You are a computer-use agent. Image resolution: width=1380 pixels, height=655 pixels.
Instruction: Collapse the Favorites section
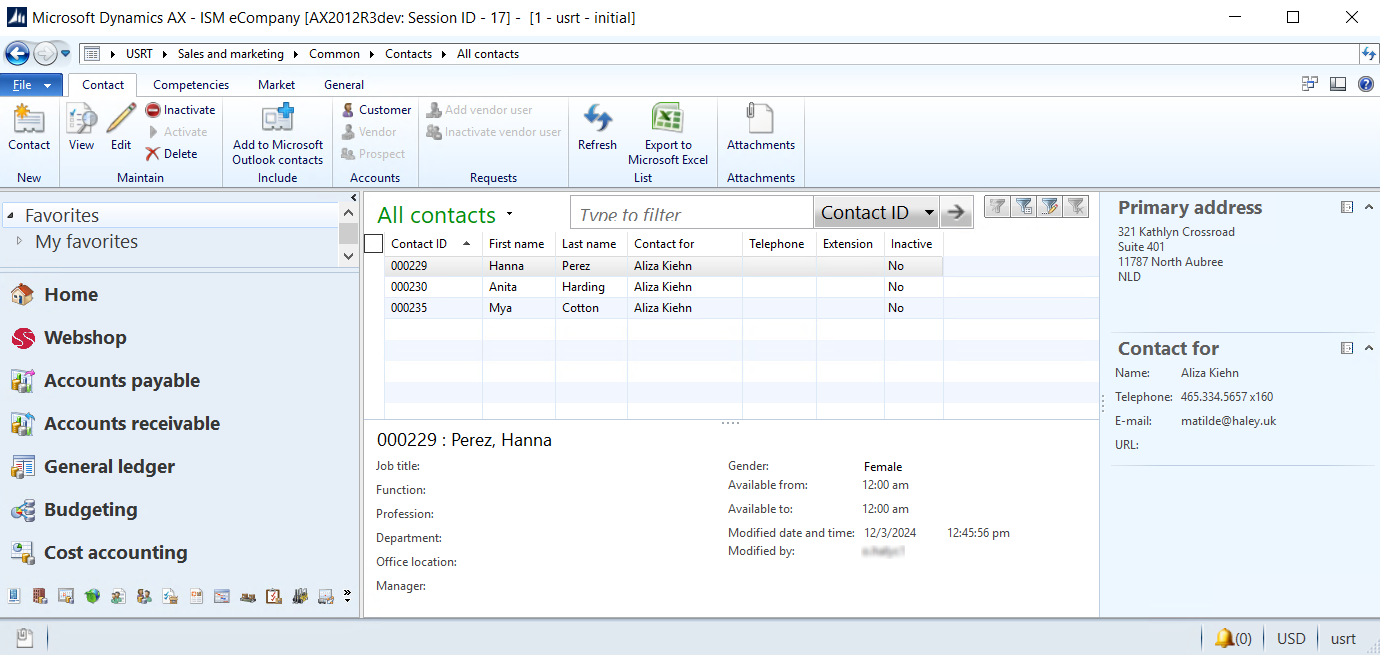(10, 215)
